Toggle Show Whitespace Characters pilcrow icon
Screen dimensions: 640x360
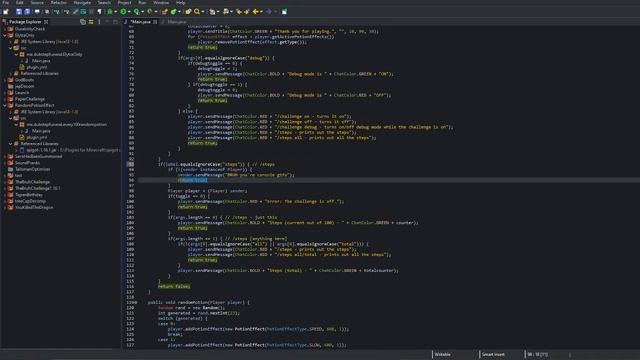click(99, 12)
